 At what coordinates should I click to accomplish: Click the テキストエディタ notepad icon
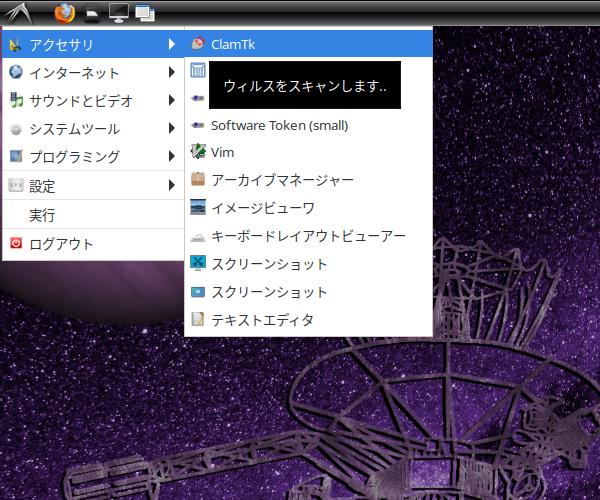pos(198,319)
